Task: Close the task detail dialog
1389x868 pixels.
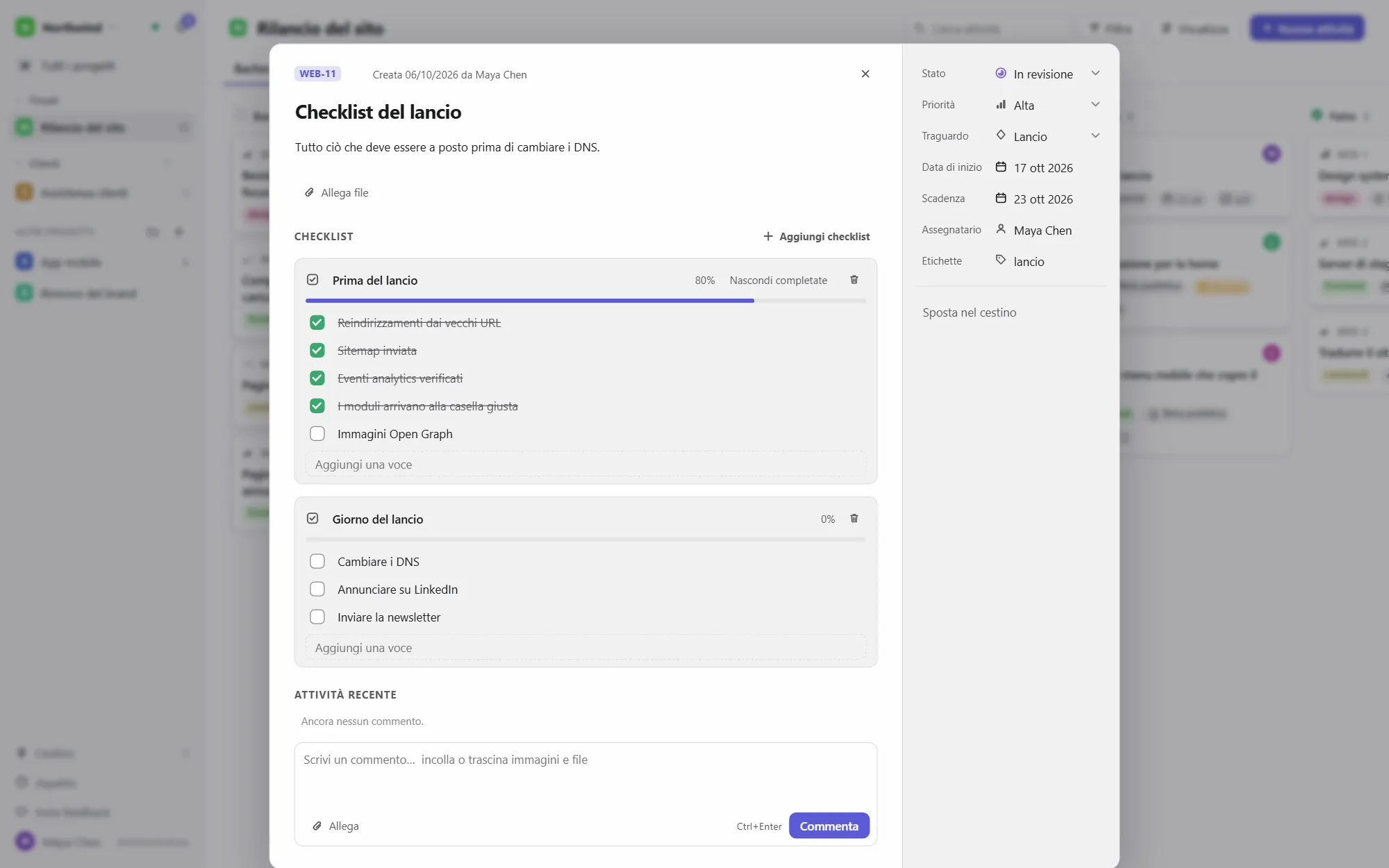Action: click(865, 74)
